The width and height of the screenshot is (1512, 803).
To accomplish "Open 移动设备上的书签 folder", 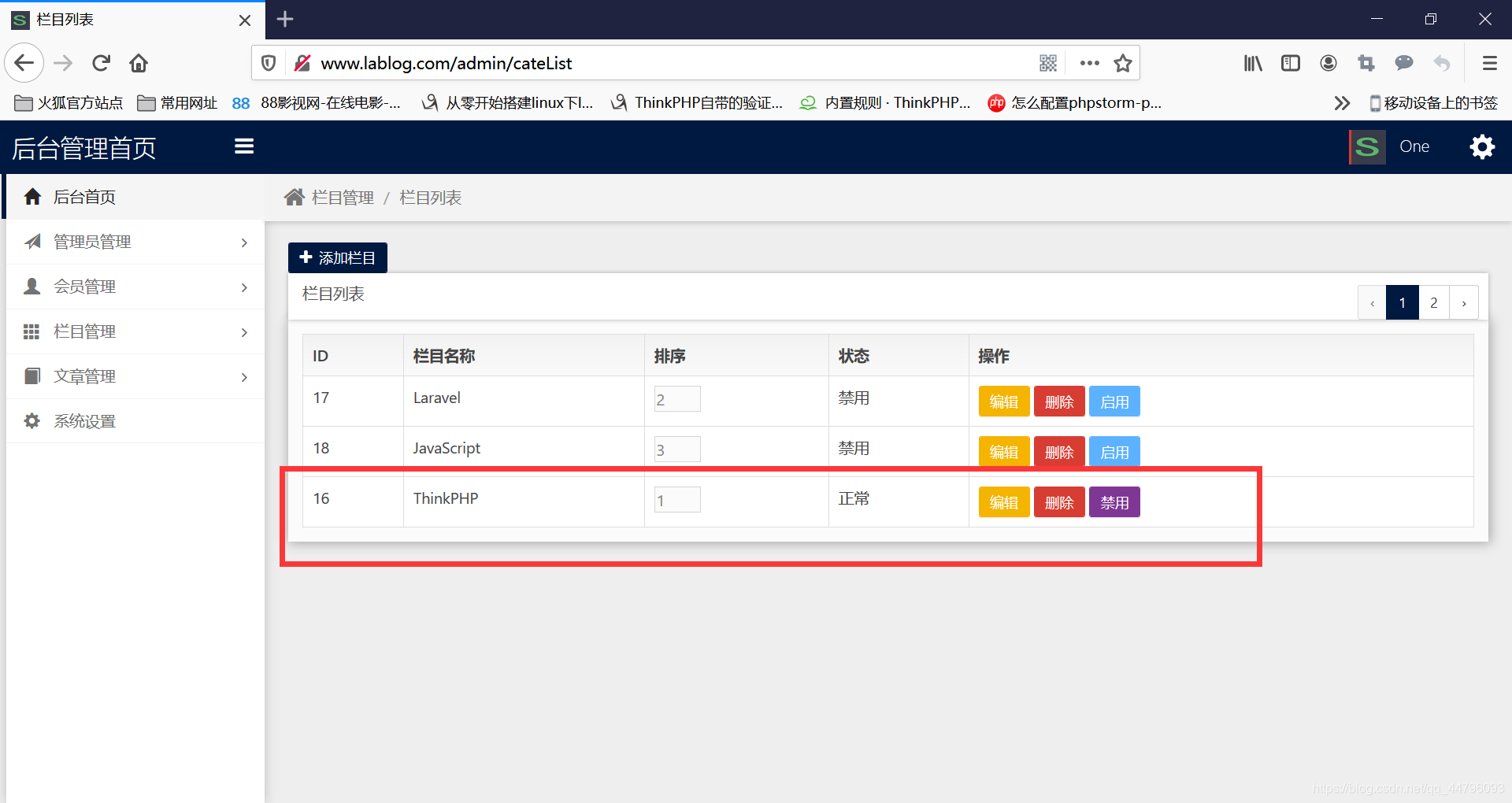I will coord(1433,103).
